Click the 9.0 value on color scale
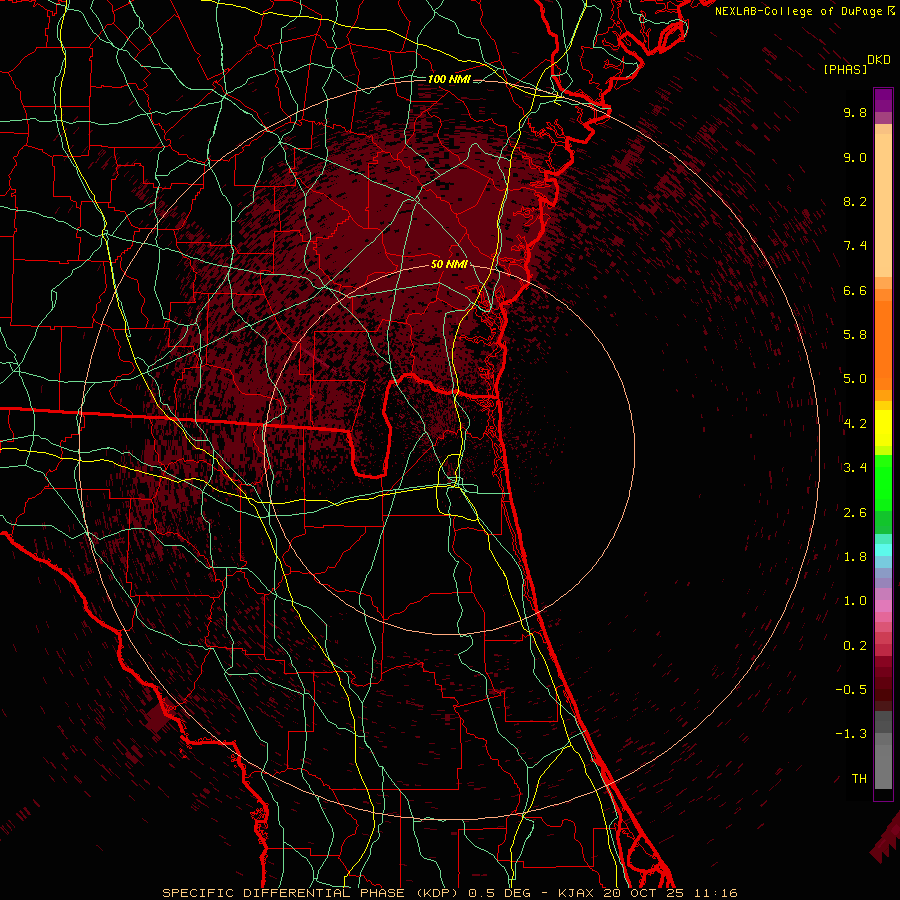 click(x=855, y=157)
